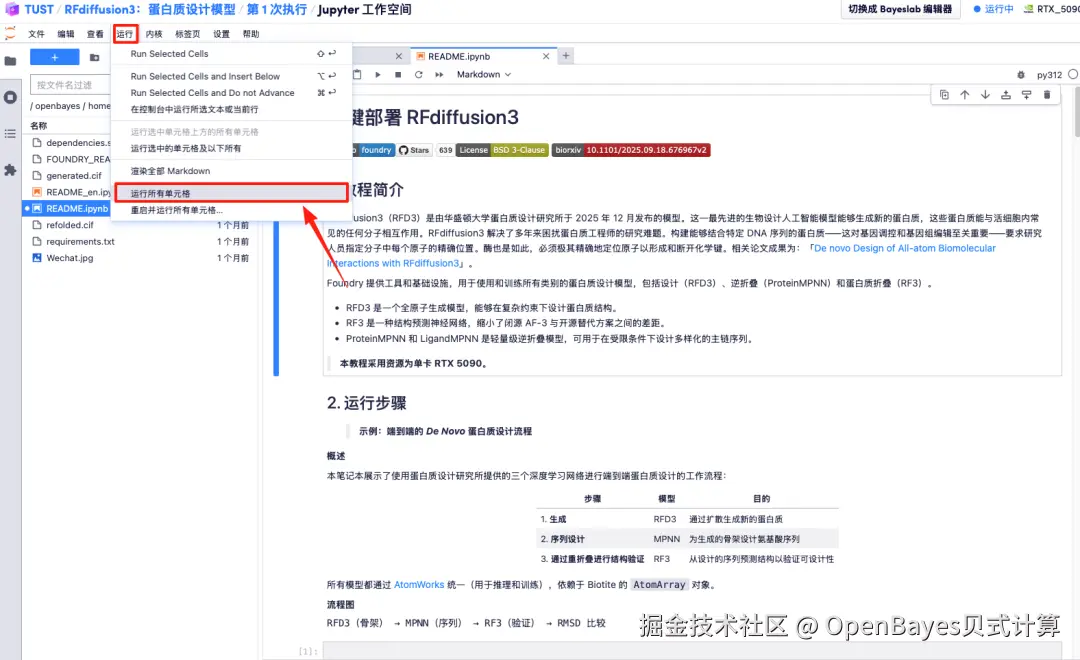Run the selected cell with play icon
Image resolution: width=1080 pixels, height=660 pixels.
point(377,74)
